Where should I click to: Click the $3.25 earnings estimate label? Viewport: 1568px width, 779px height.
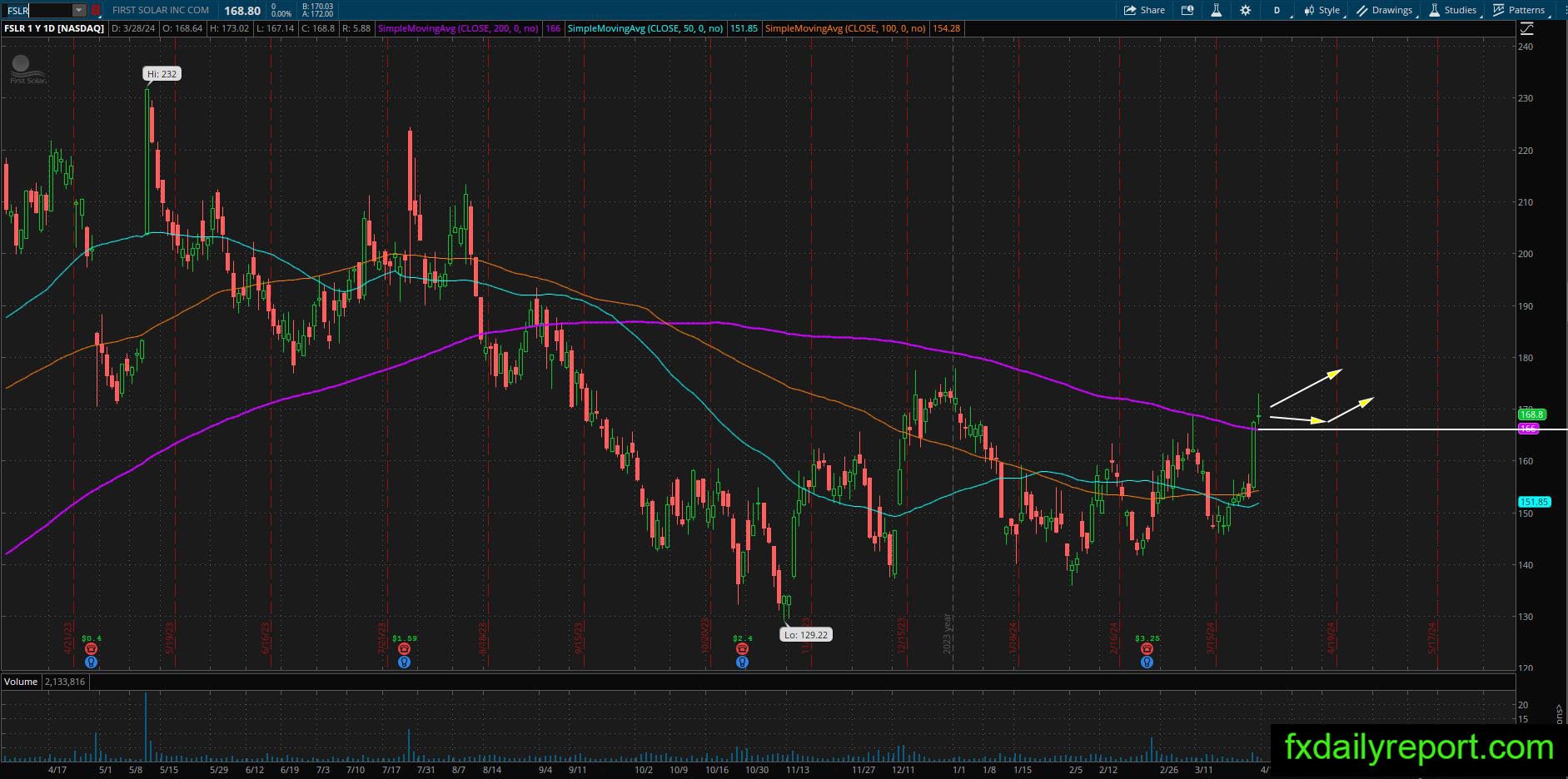pos(1147,638)
